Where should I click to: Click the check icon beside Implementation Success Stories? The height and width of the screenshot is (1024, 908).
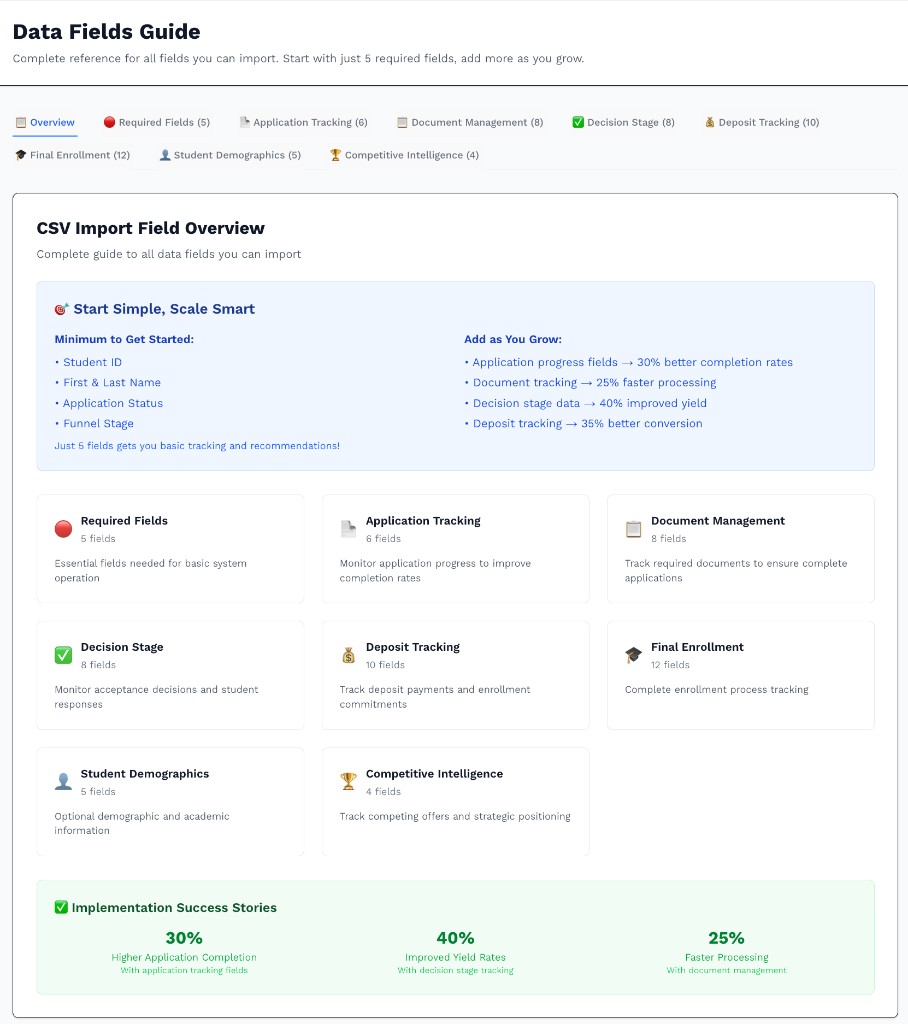click(x=61, y=907)
